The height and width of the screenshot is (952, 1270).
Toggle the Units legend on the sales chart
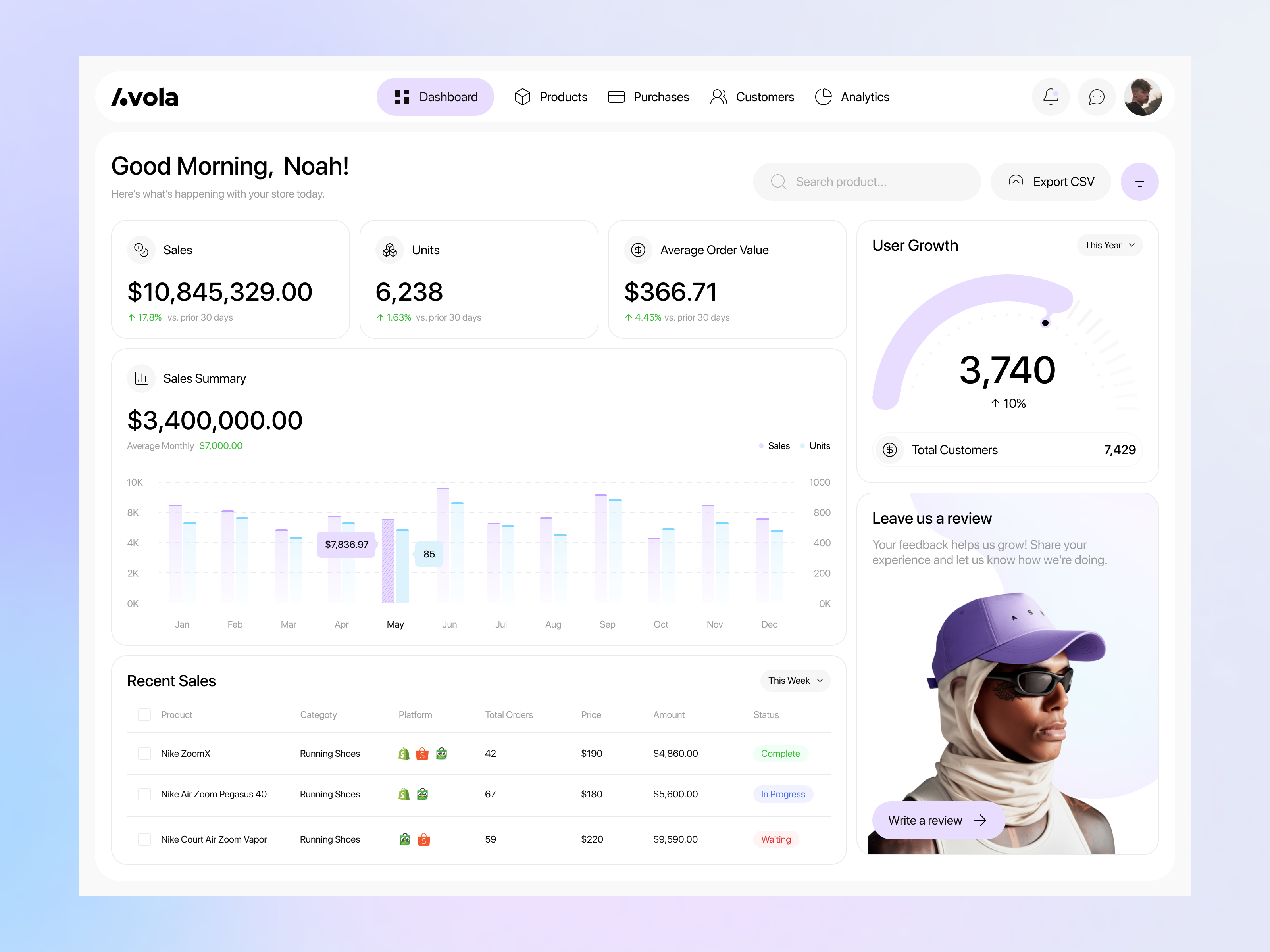click(815, 445)
